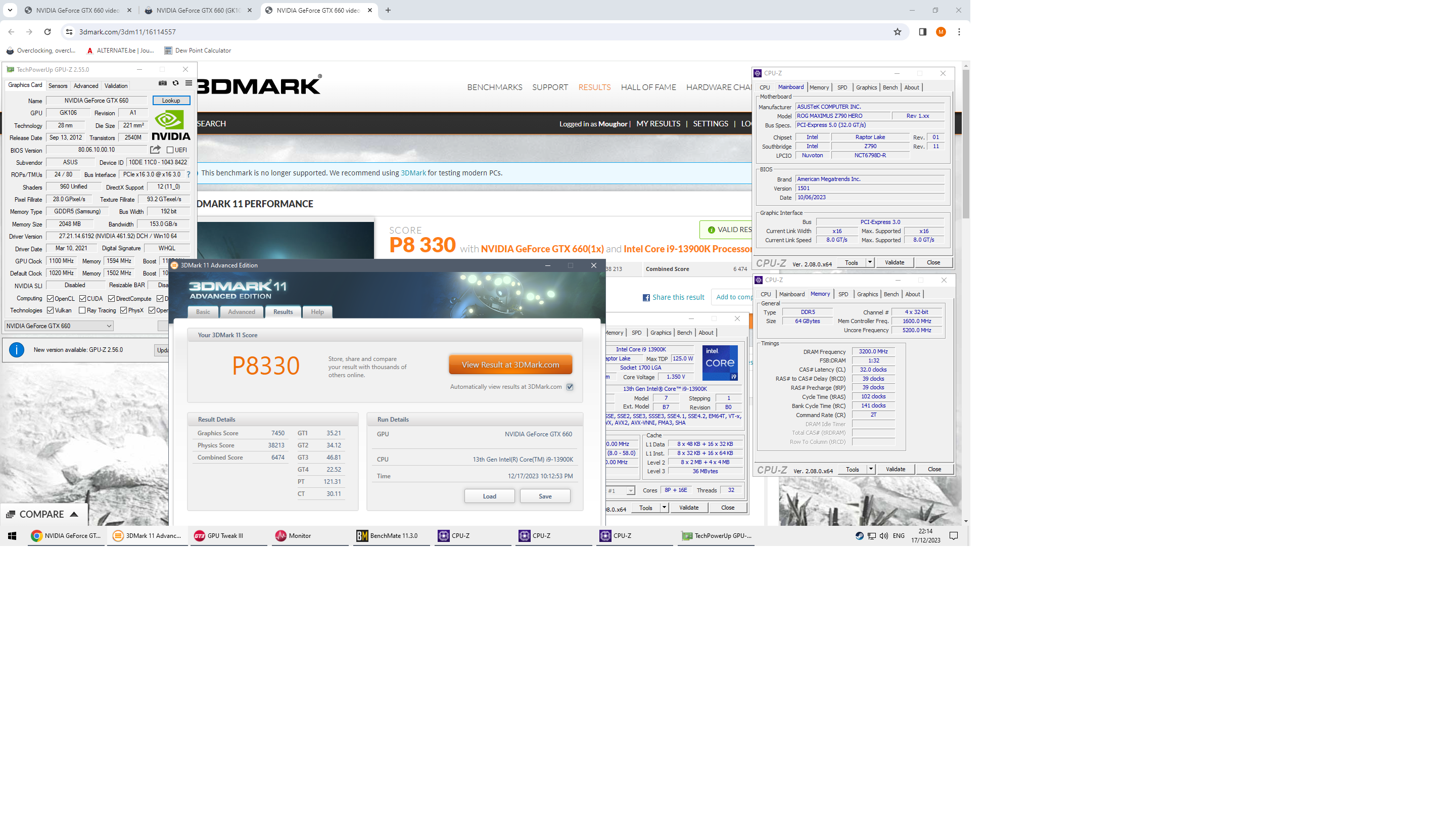Toggle automatically view results at 3DMark.com checkbox
This screenshot has height=819, width=1456.
click(570, 387)
